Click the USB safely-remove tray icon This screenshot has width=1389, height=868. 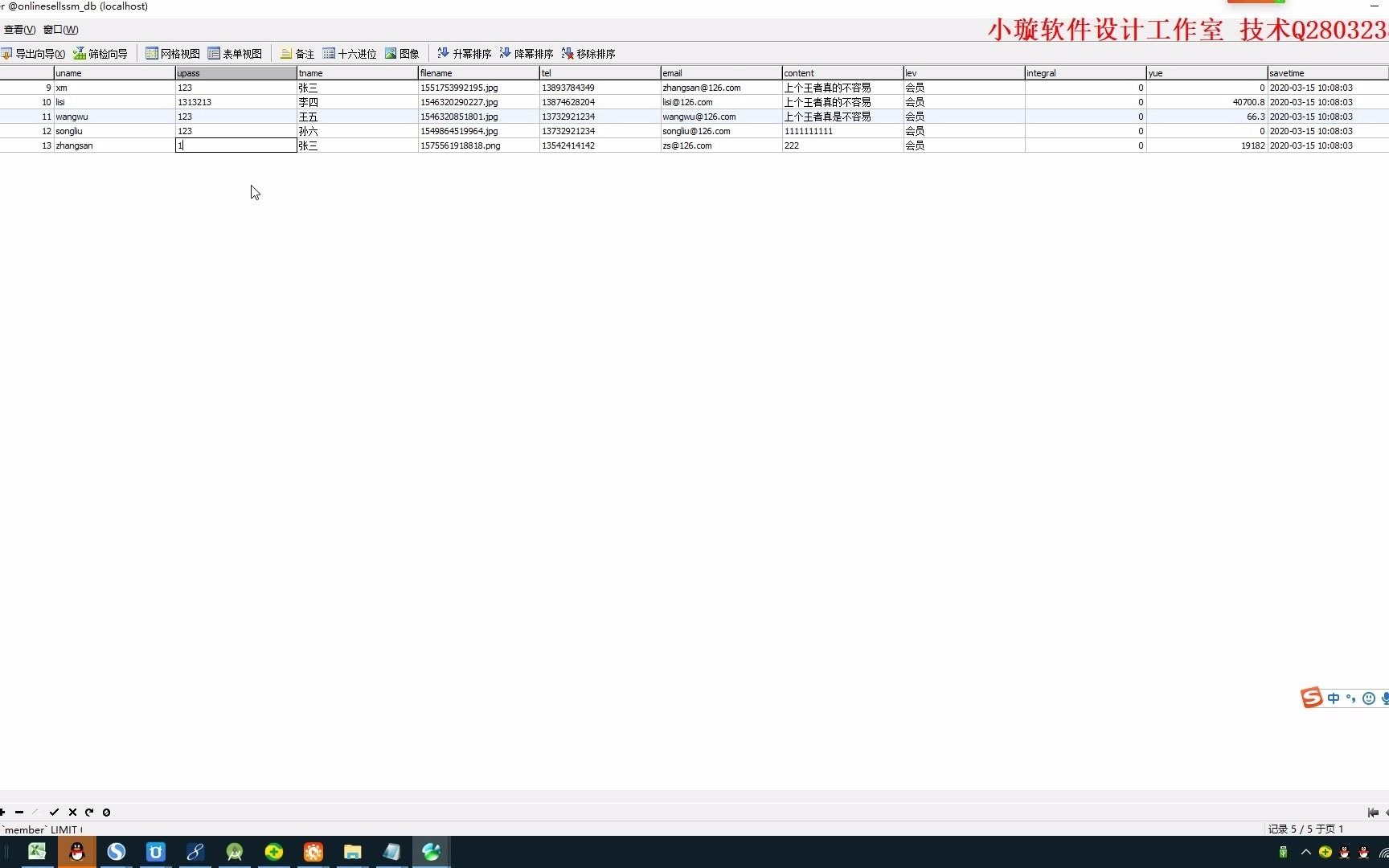(x=1283, y=852)
